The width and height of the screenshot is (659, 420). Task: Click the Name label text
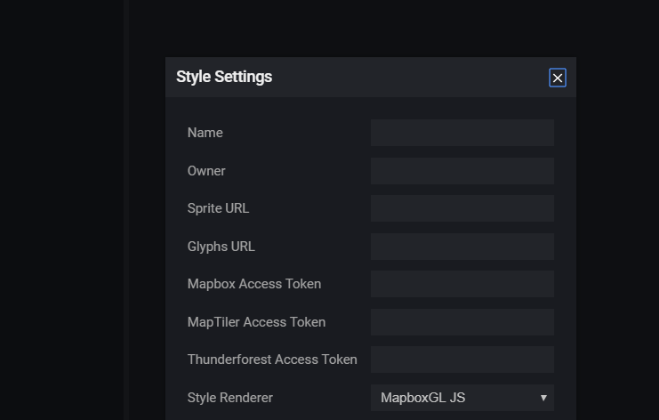[x=205, y=133]
